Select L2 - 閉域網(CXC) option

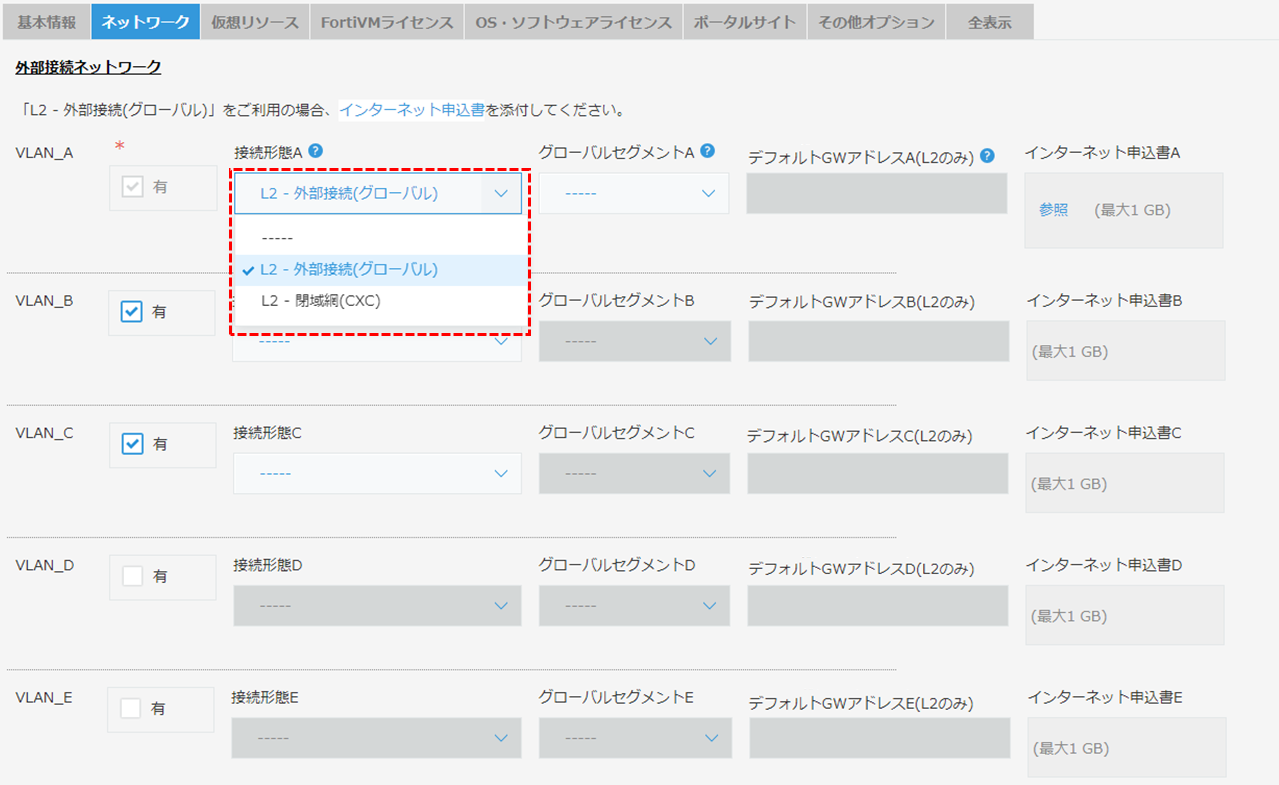click(x=379, y=300)
